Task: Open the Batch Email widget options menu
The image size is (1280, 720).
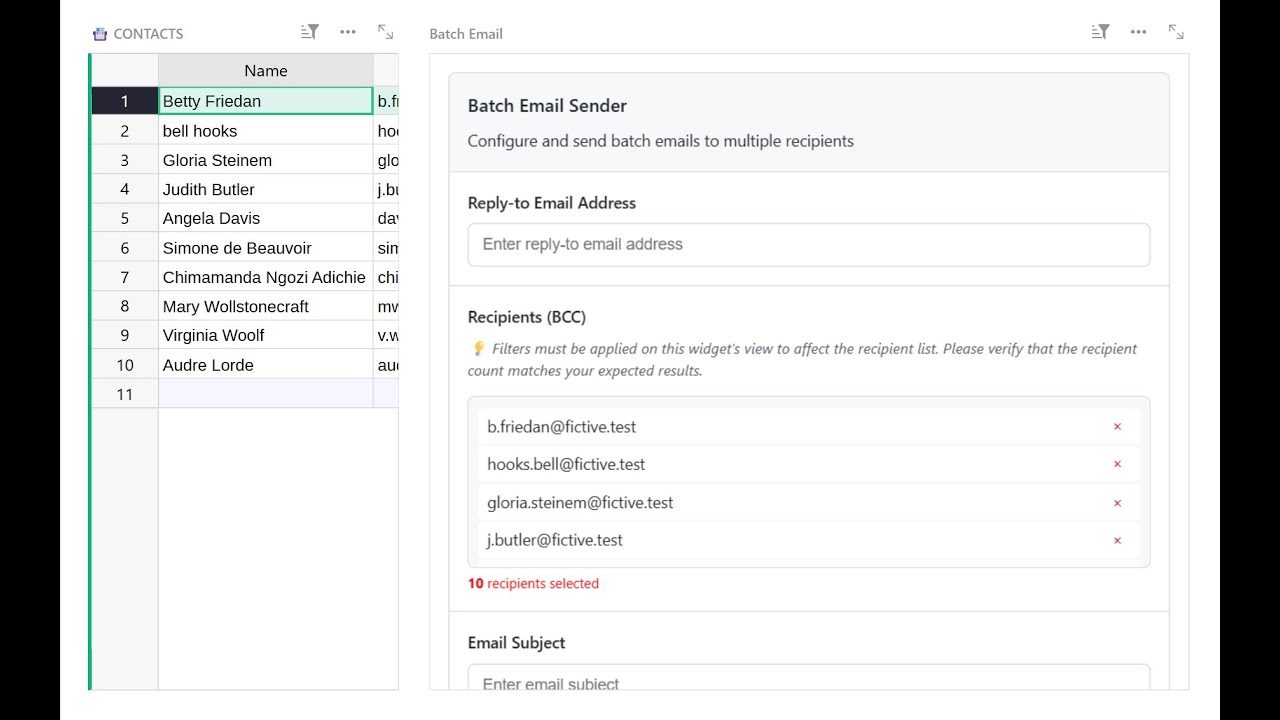Action: 1138,32
